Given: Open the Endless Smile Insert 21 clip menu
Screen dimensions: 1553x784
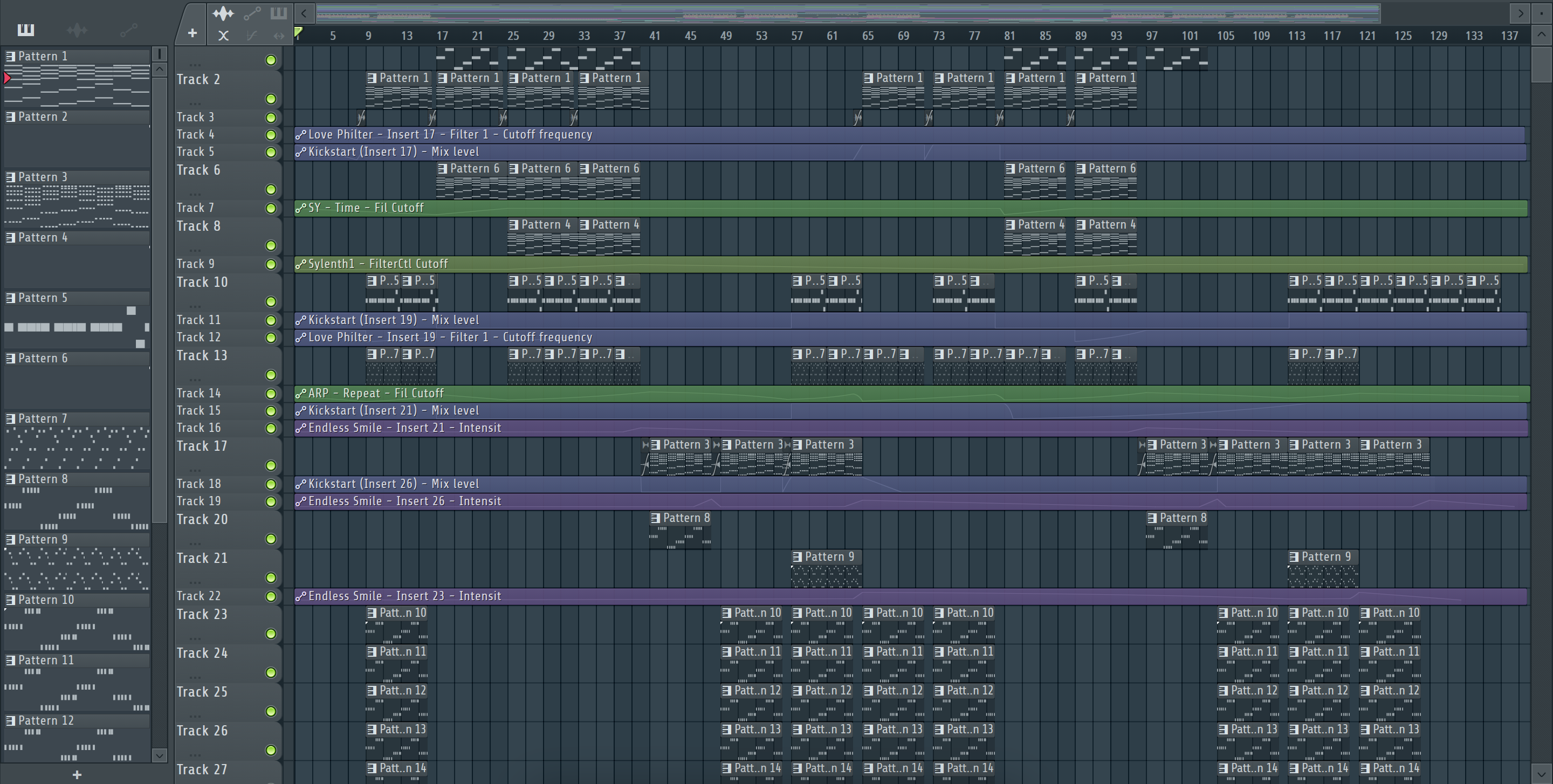Looking at the screenshot, I should [x=301, y=428].
